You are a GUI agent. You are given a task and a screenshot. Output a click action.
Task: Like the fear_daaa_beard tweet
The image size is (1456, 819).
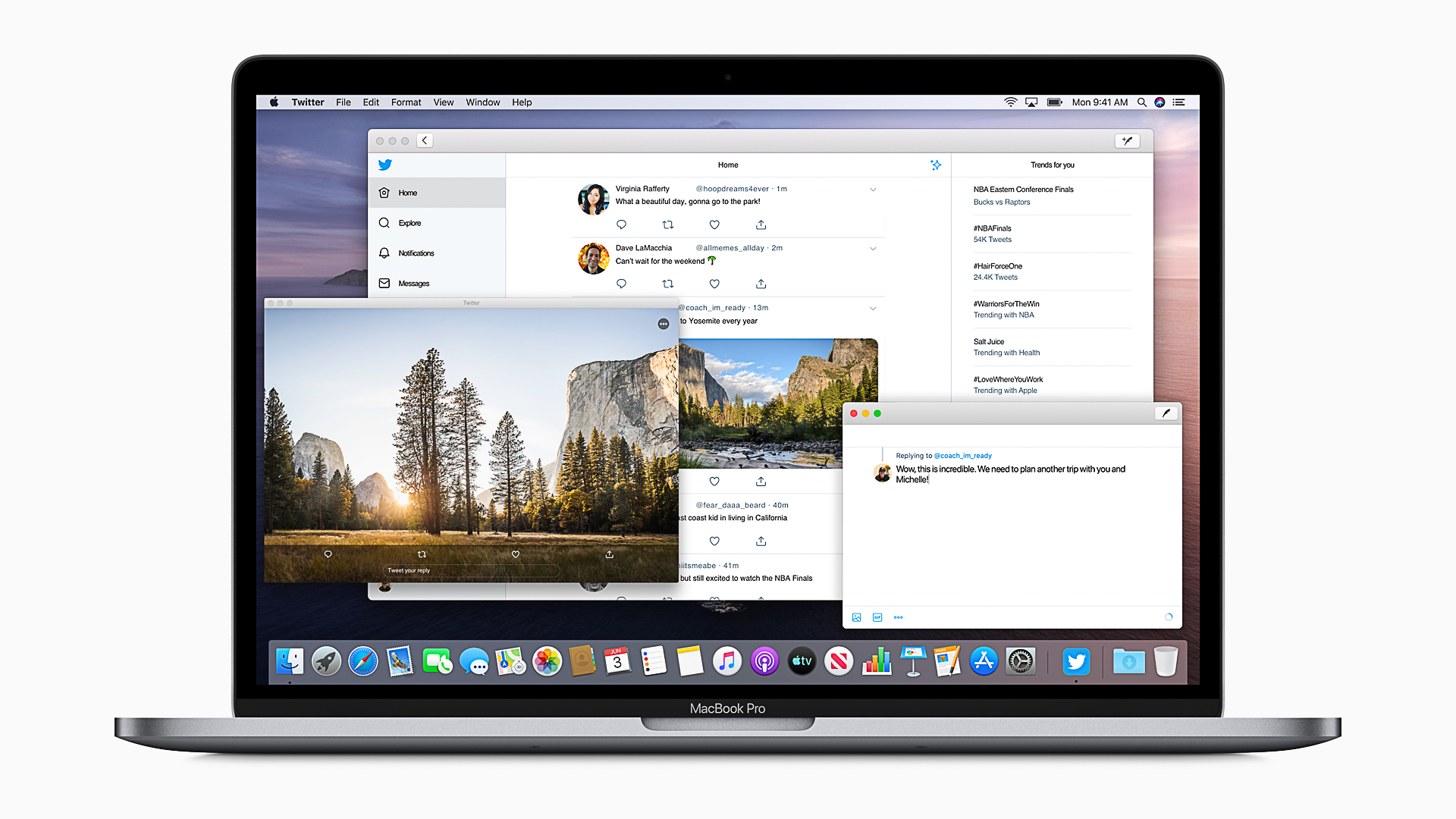click(x=714, y=541)
